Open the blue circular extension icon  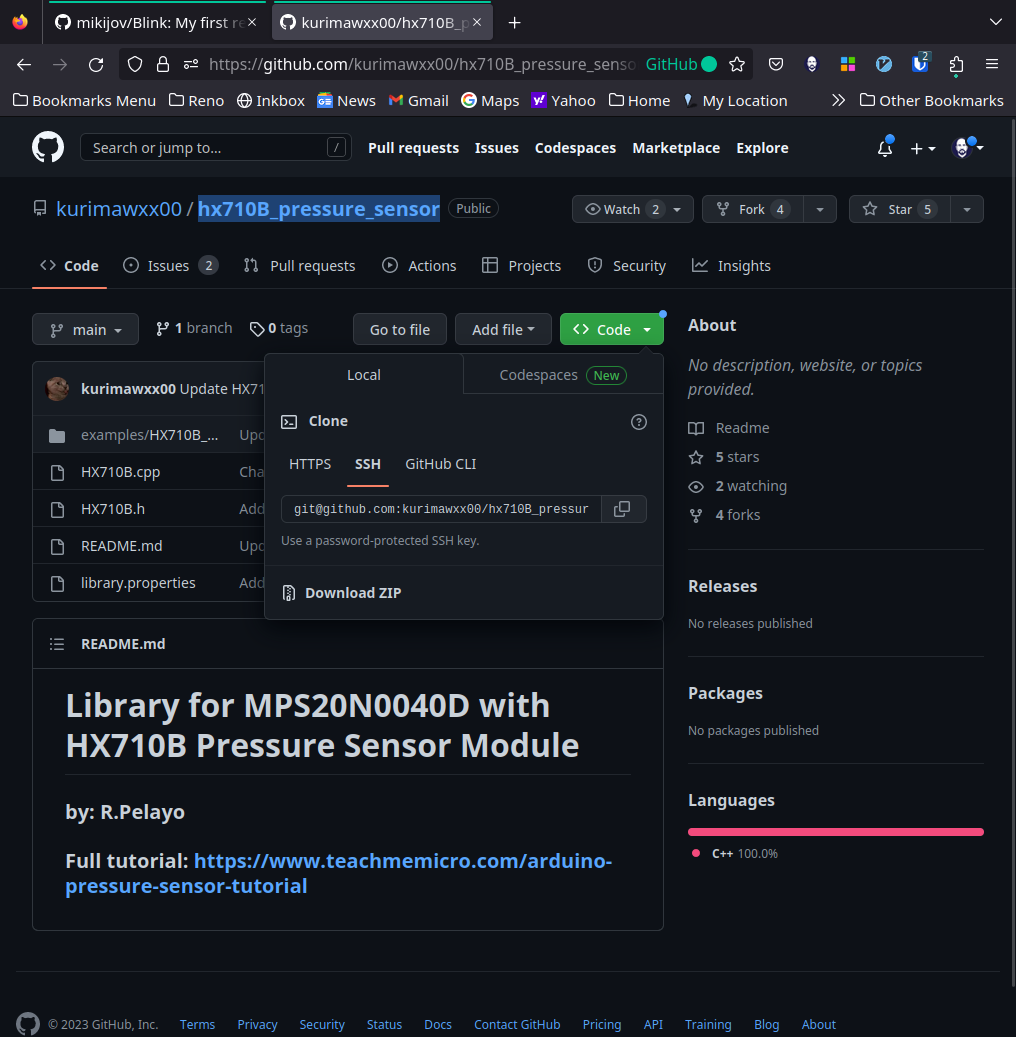[x=884, y=64]
